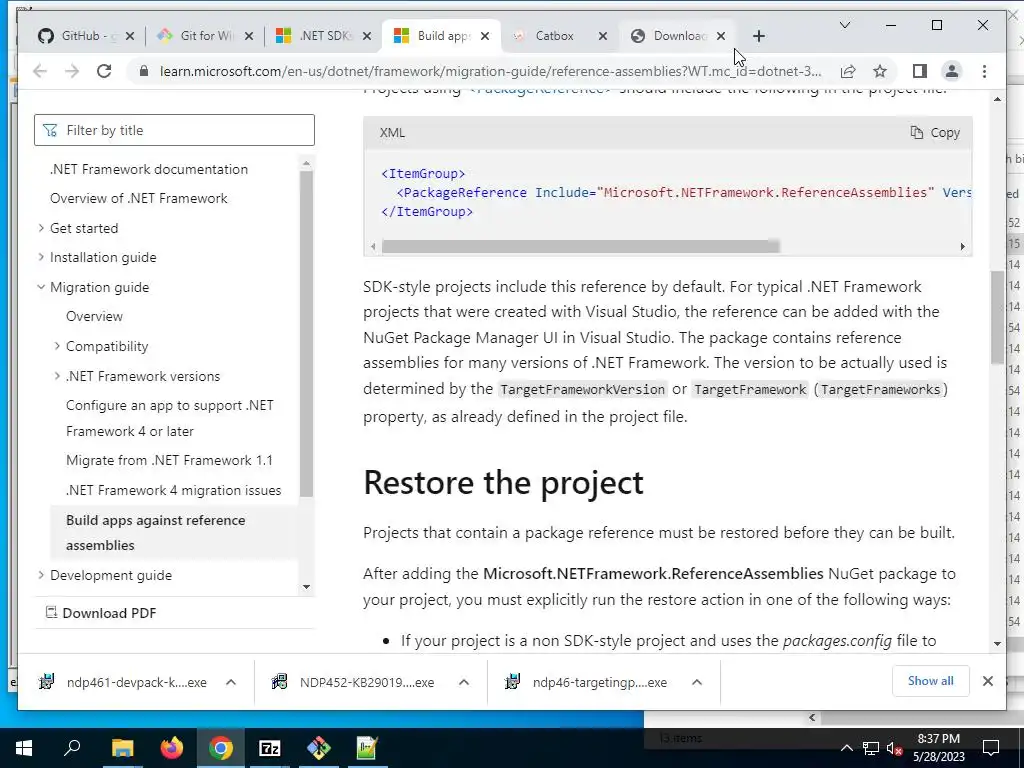Viewport: 1024px width, 768px height.
Task: Close the Download tab
Action: pos(721,36)
